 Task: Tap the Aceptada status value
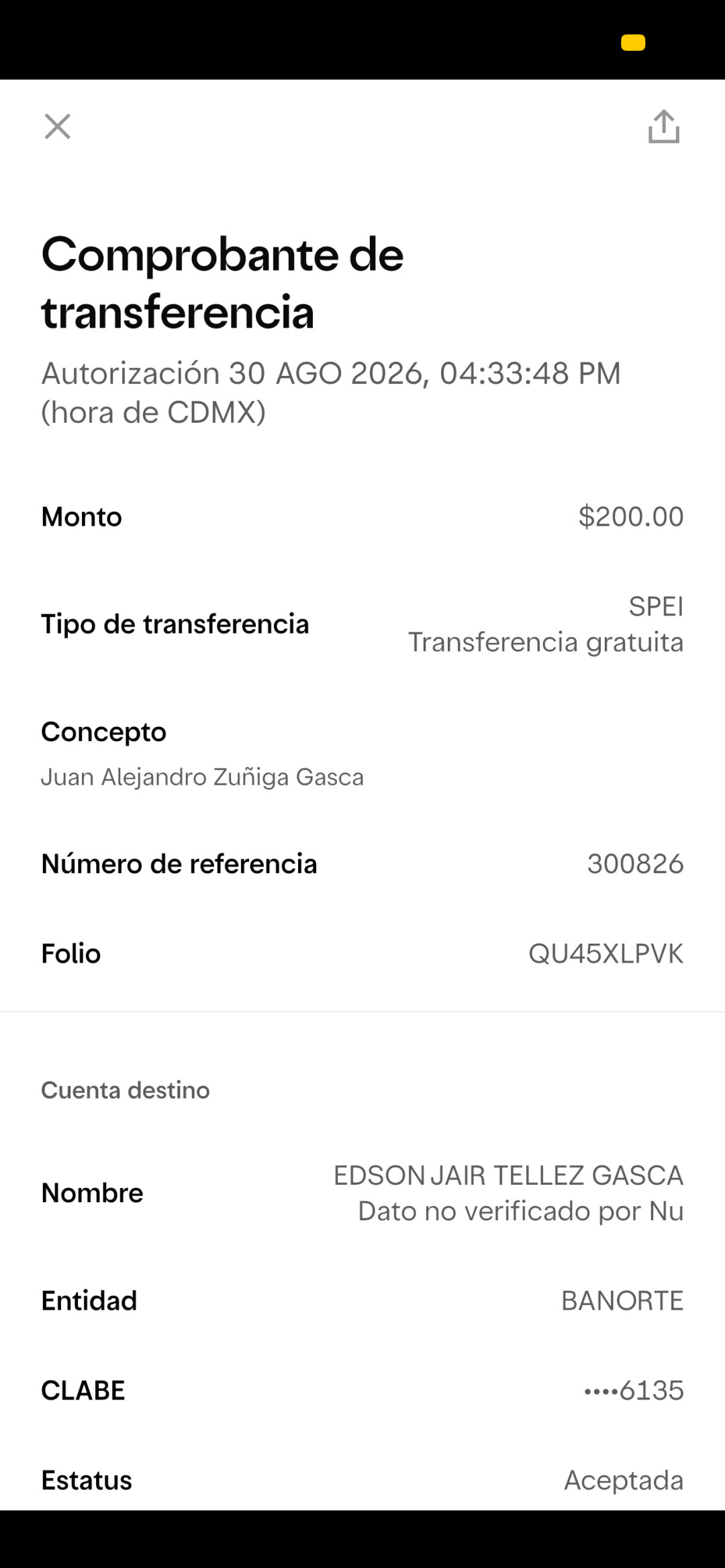624,1480
